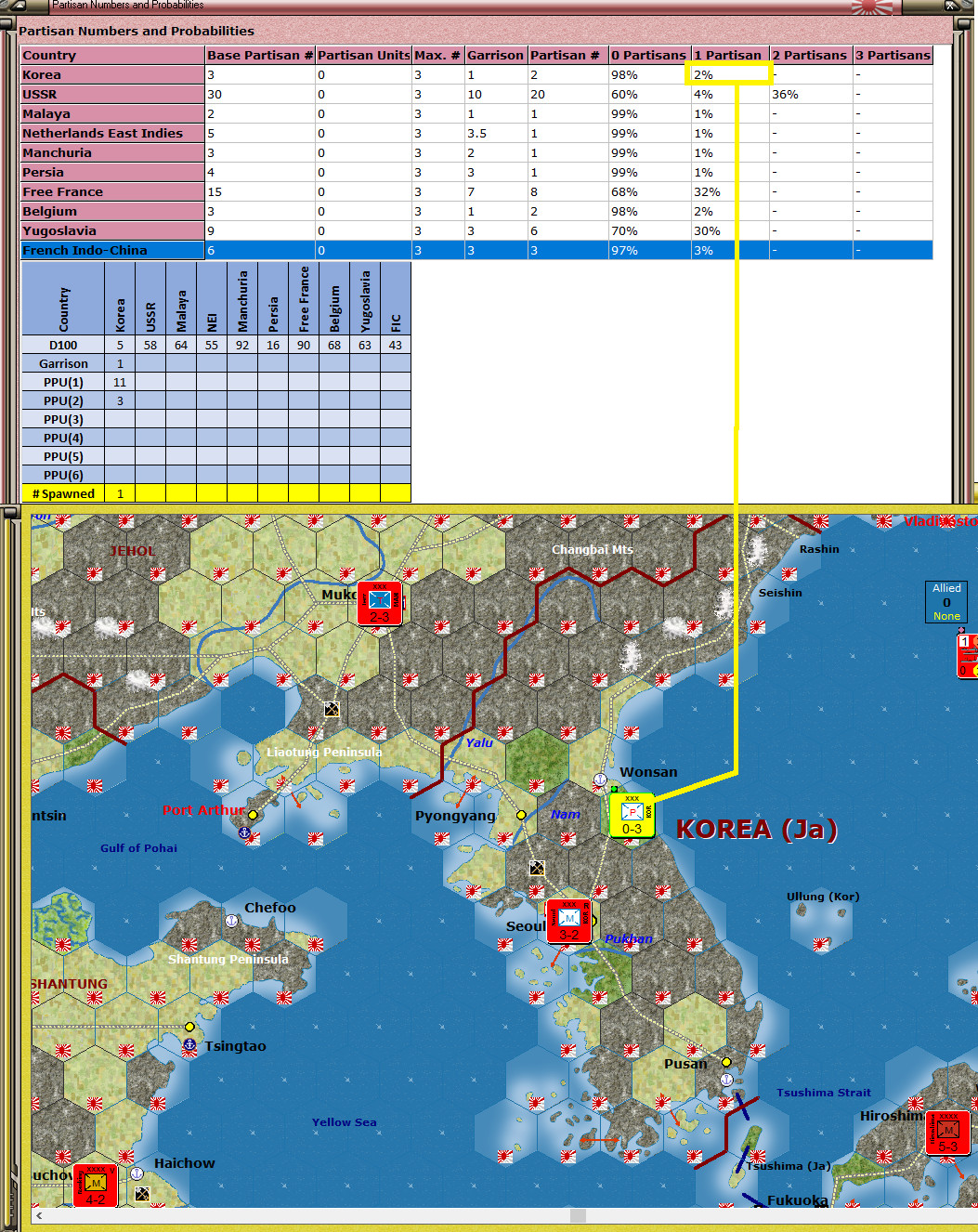Open the Allied status panel on the map

pyautogui.click(x=946, y=602)
